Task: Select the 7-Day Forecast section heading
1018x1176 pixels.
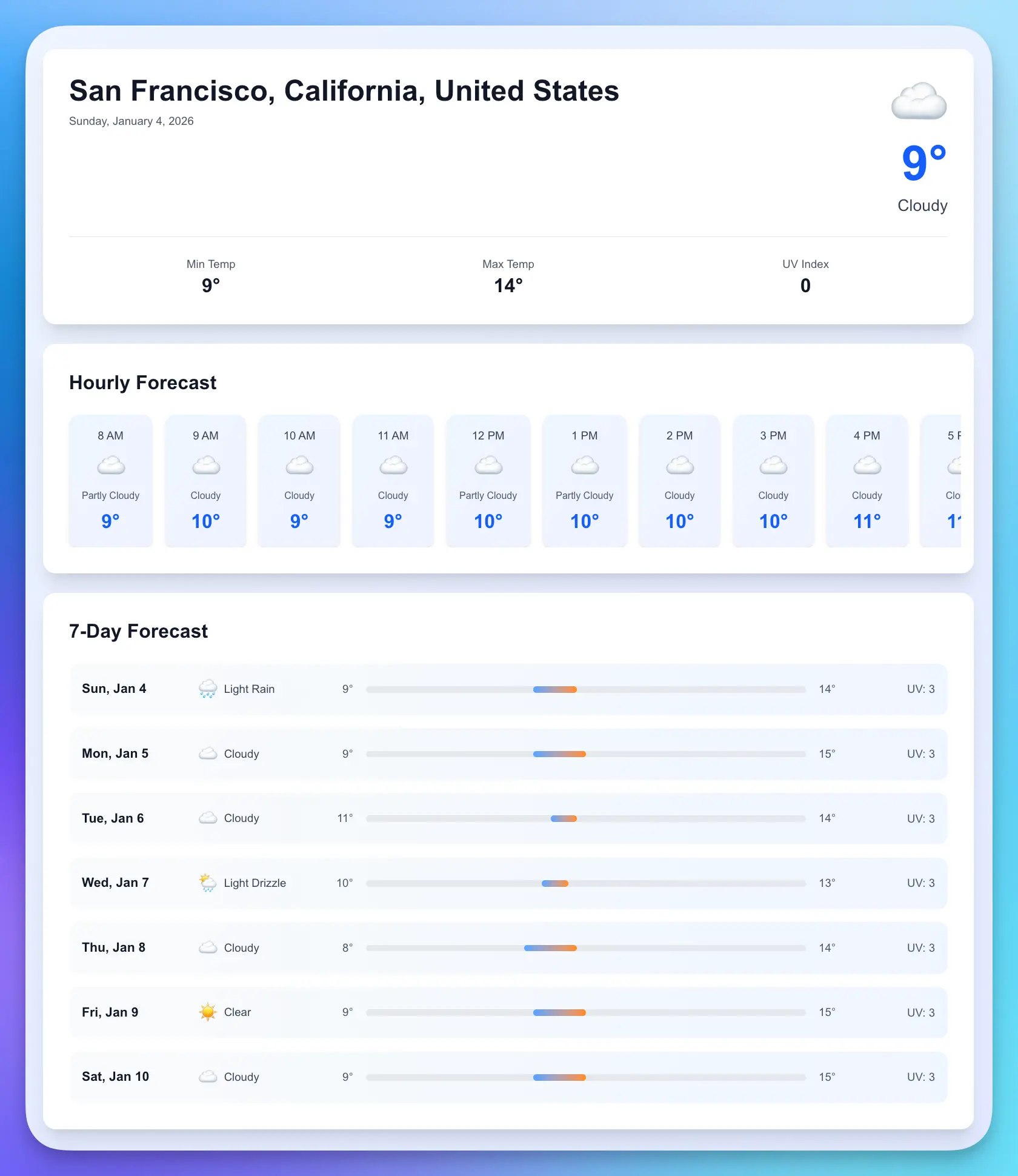Action: (138, 631)
